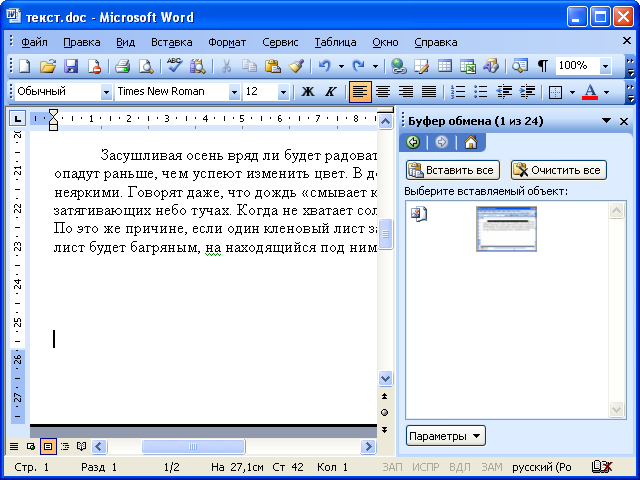Open a file with the folder icon

point(48,66)
